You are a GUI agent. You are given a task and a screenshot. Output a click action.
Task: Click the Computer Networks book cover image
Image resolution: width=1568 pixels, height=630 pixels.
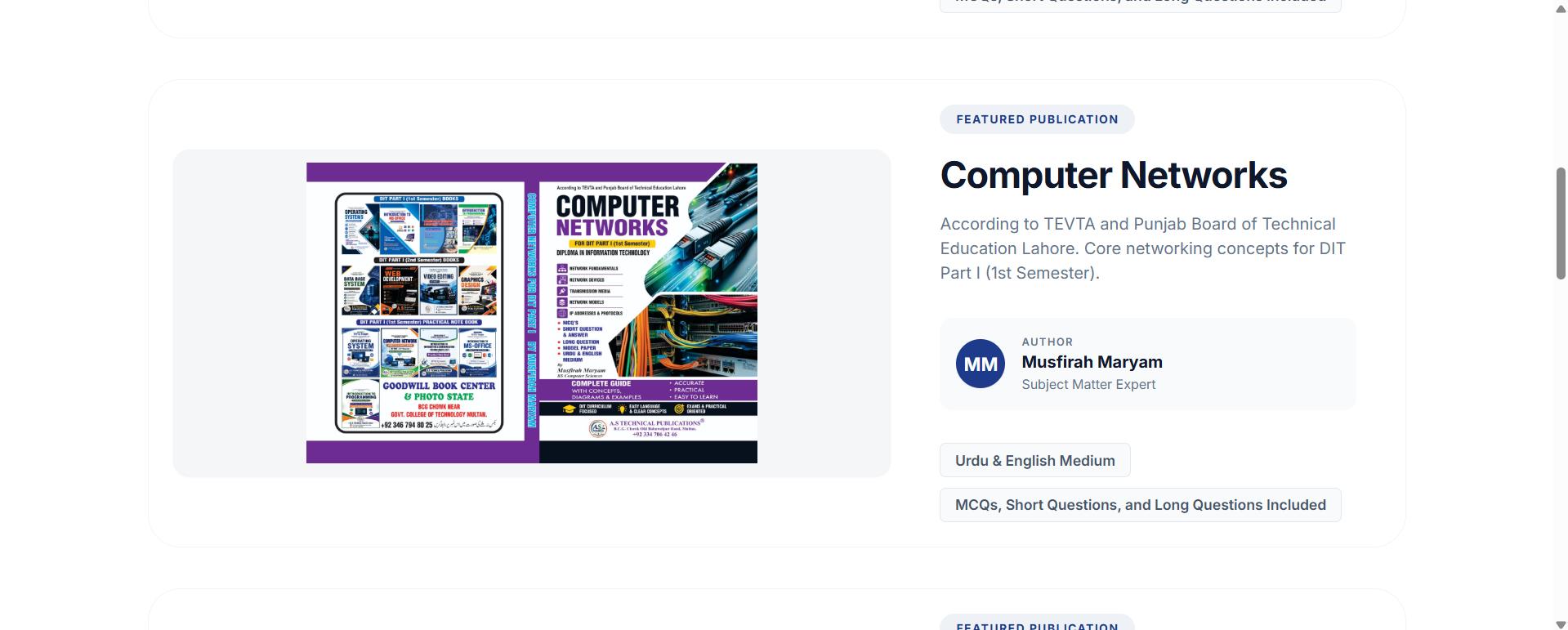532,313
